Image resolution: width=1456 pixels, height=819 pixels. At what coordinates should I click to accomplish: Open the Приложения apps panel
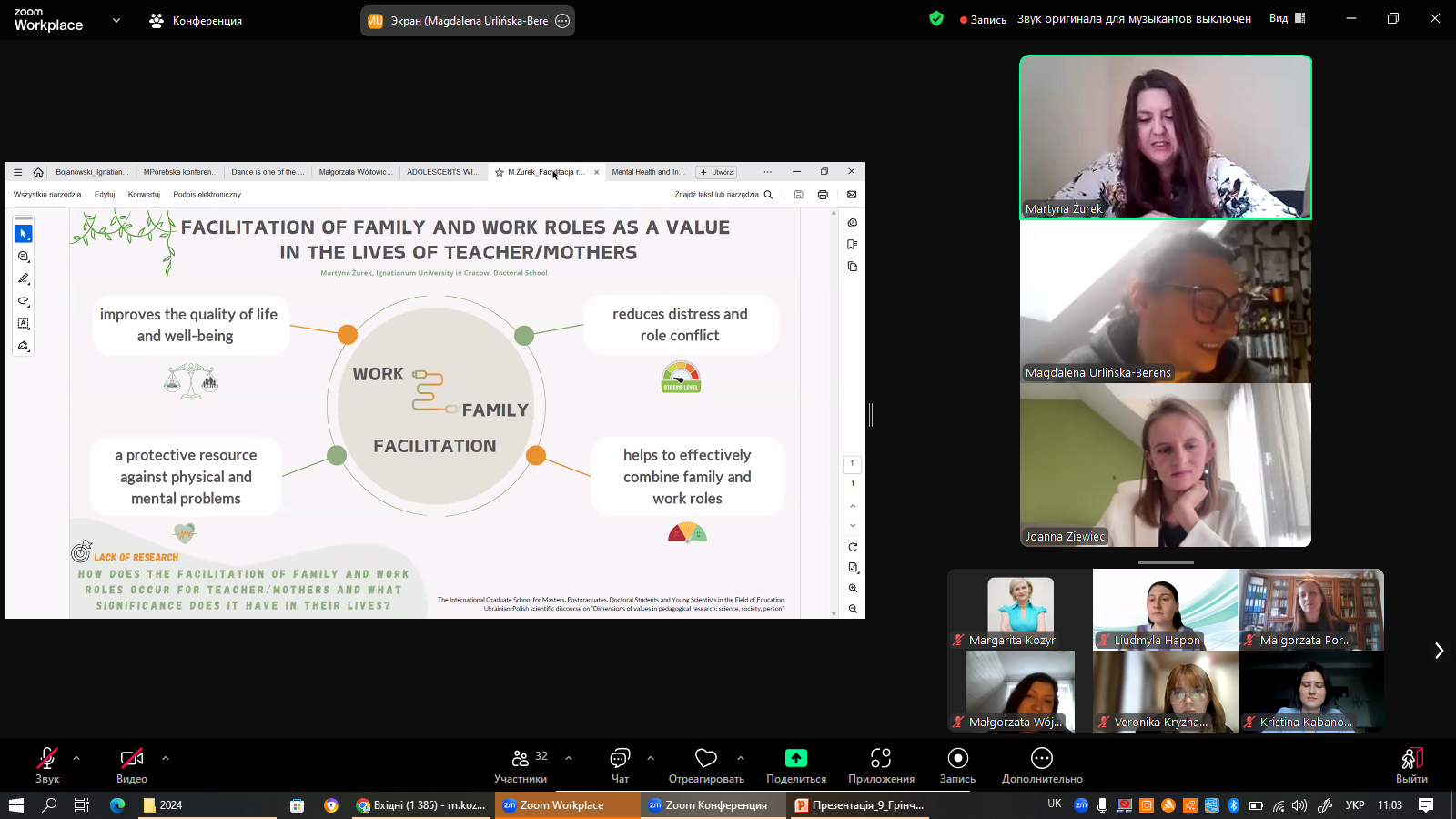coord(881,764)
